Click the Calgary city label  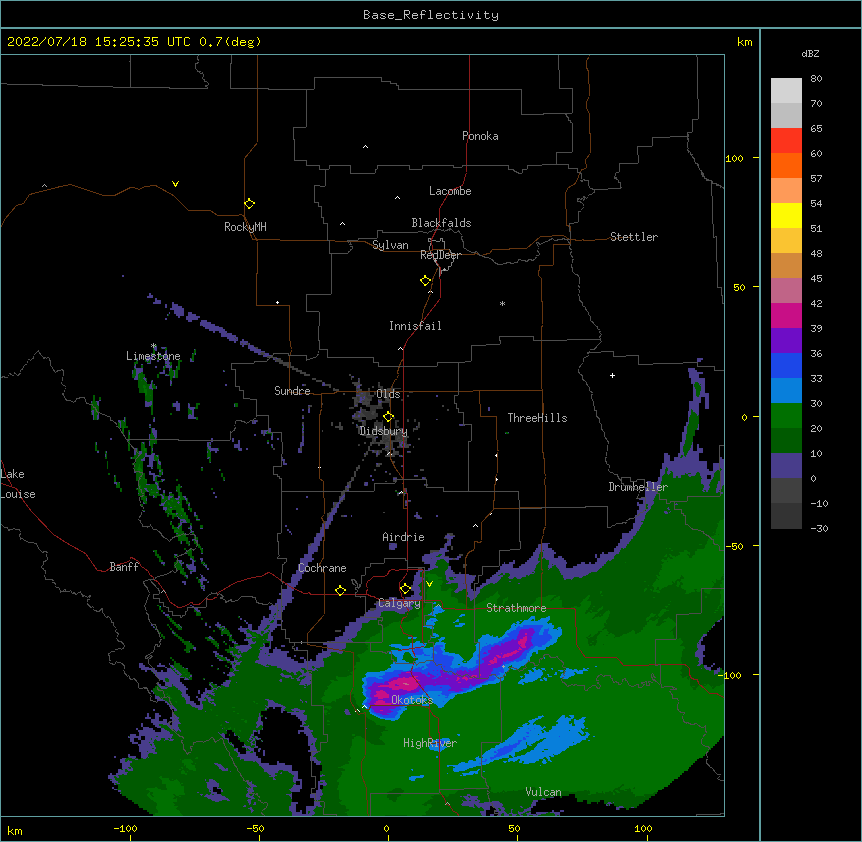click(399, 603)
